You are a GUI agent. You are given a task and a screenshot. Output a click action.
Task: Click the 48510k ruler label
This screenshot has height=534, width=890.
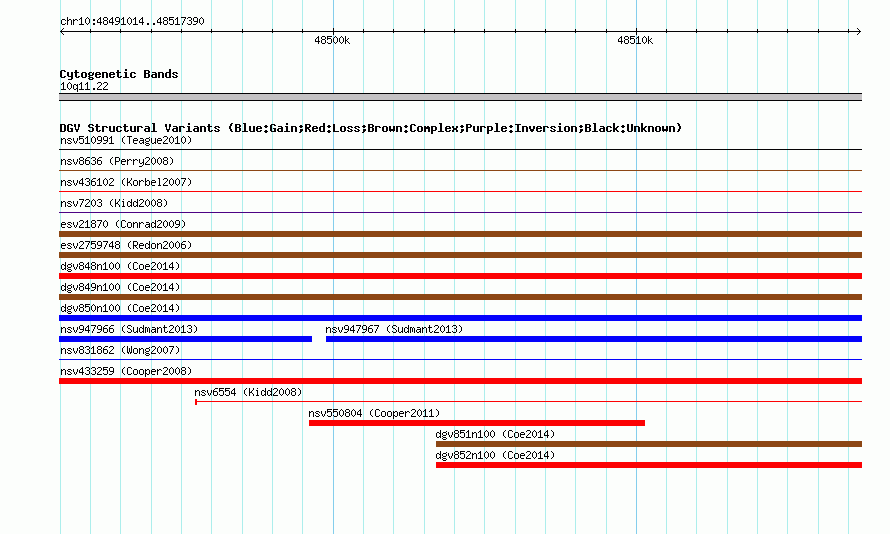635,40
